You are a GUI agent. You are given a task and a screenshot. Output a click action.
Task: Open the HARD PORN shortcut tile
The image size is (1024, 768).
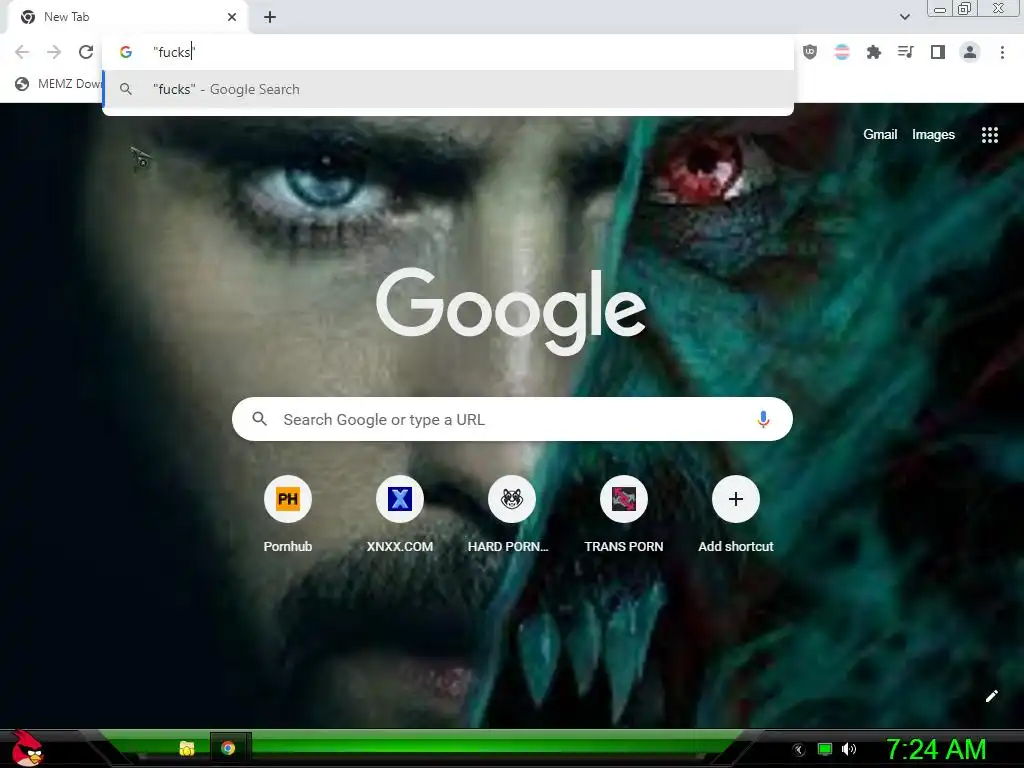[511, 515]
